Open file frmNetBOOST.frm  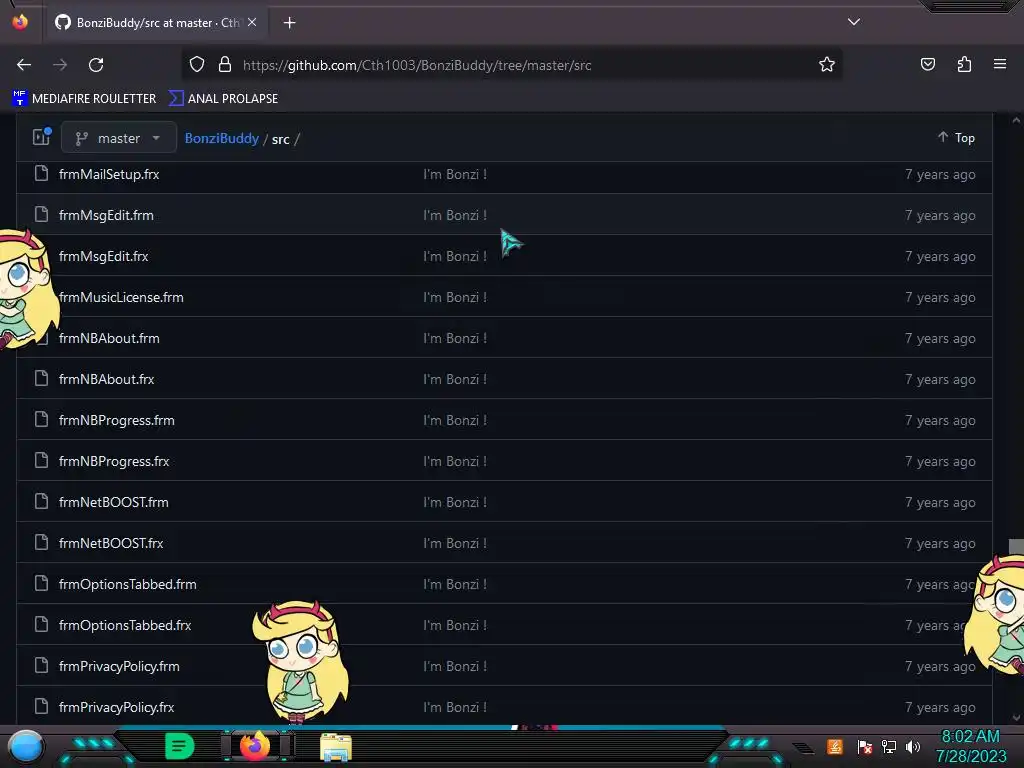[114, 502]
